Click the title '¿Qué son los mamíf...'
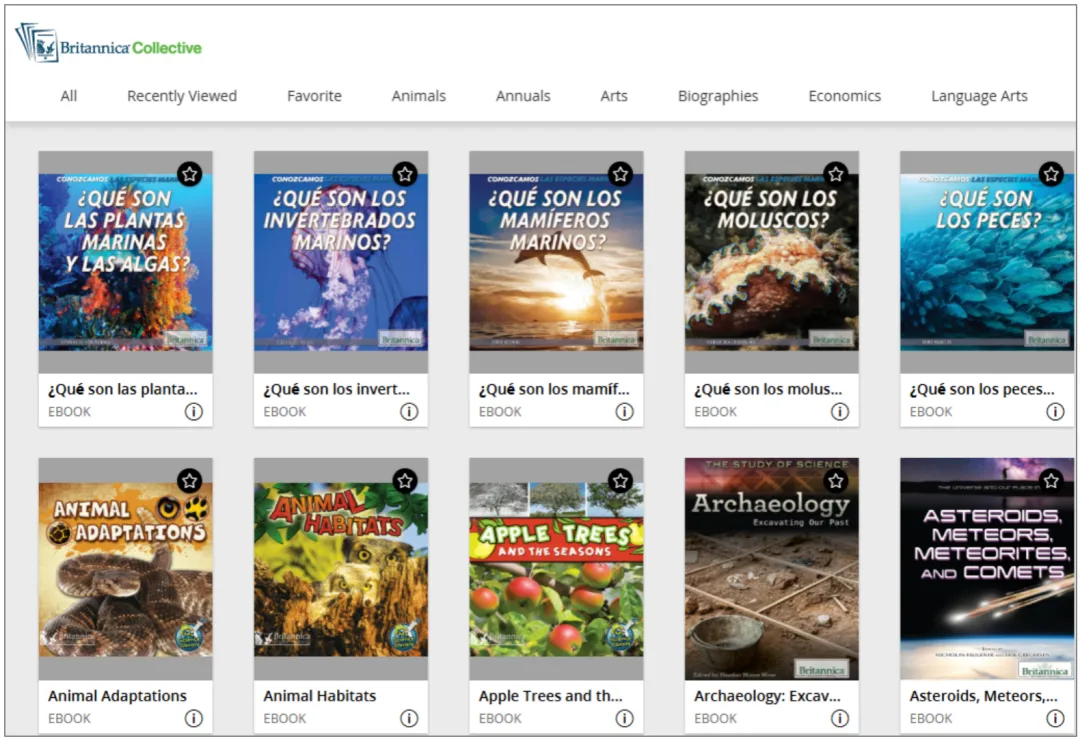Screen dimensions: 1080x741 554,389
